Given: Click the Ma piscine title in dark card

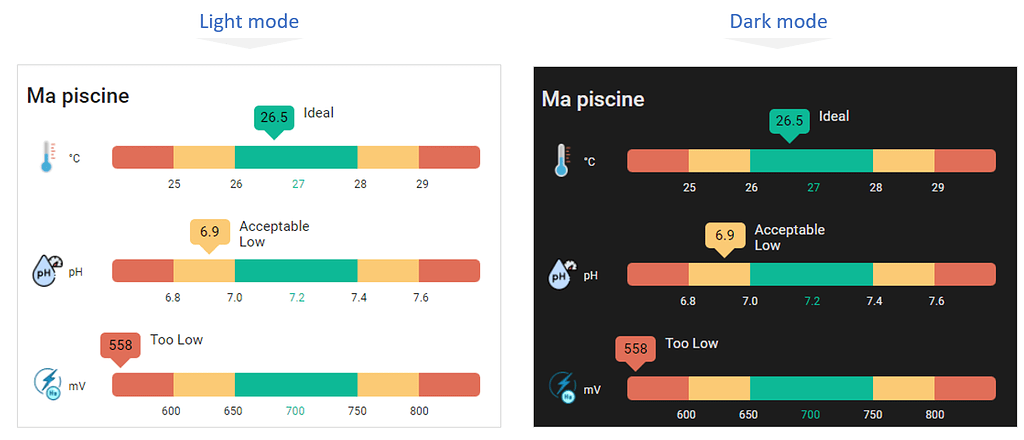Looking at the screenshot, I should point(593,99).
